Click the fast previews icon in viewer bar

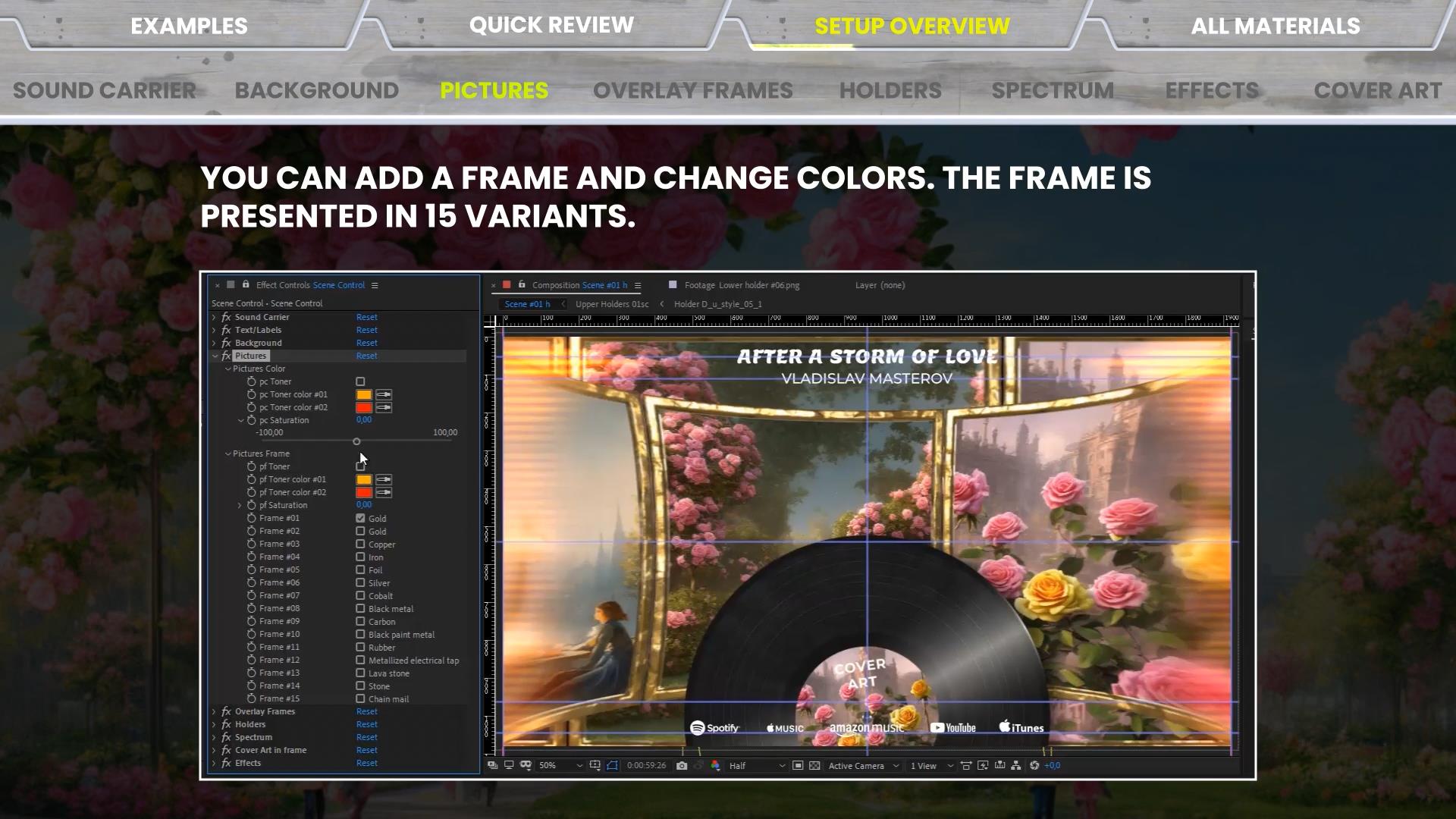(x=983, y=766)
